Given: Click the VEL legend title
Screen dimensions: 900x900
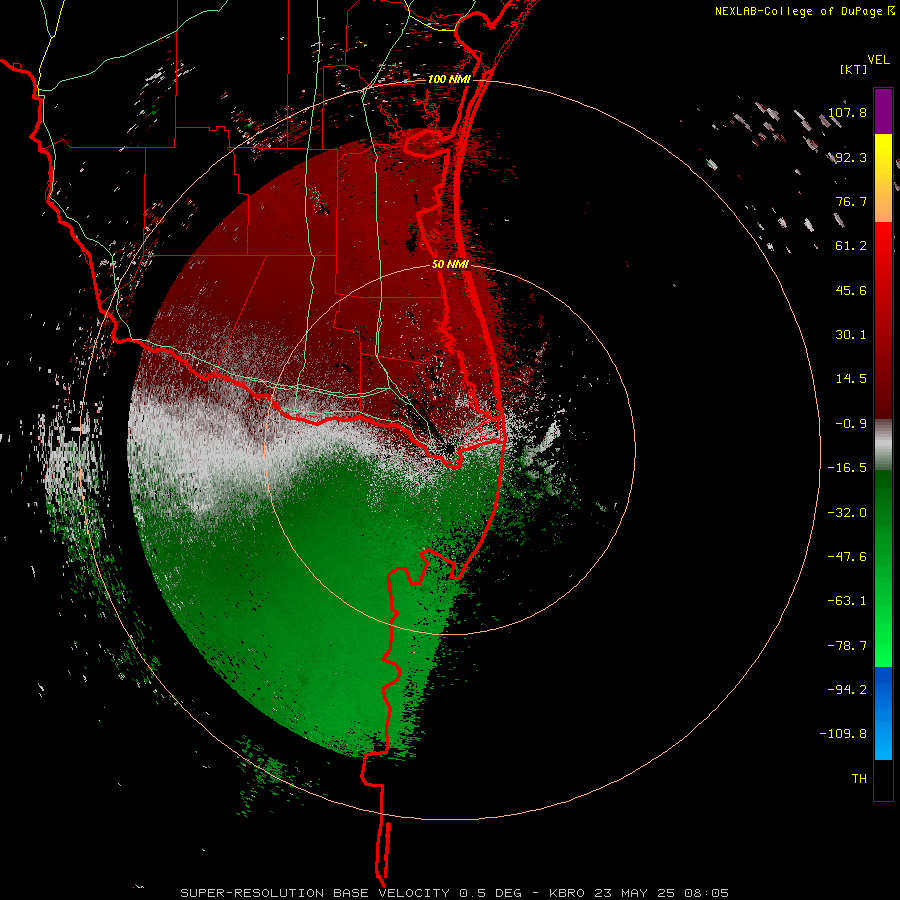Looking at the screenshot, I should [878, 60].
